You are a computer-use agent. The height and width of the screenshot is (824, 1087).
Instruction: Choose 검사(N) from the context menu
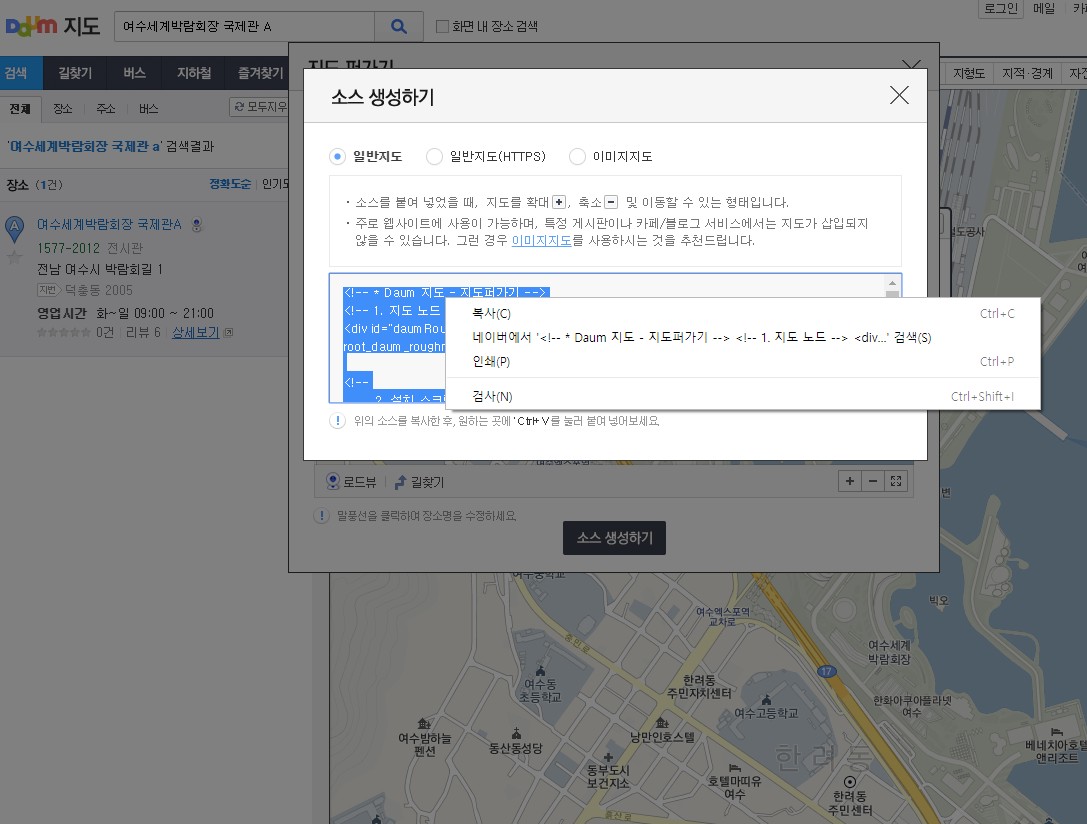492,397
